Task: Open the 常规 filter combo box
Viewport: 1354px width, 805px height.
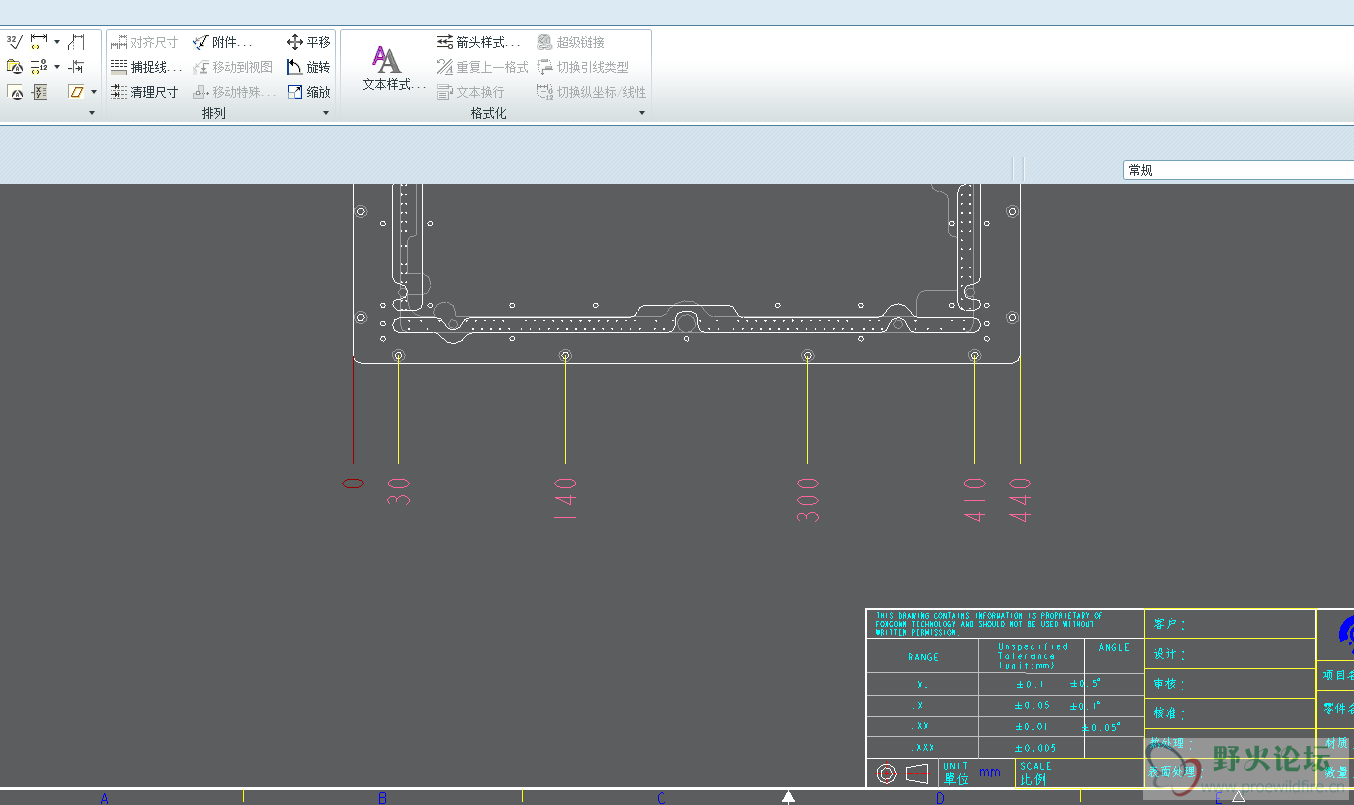Action: click(x=1238, y=170)
